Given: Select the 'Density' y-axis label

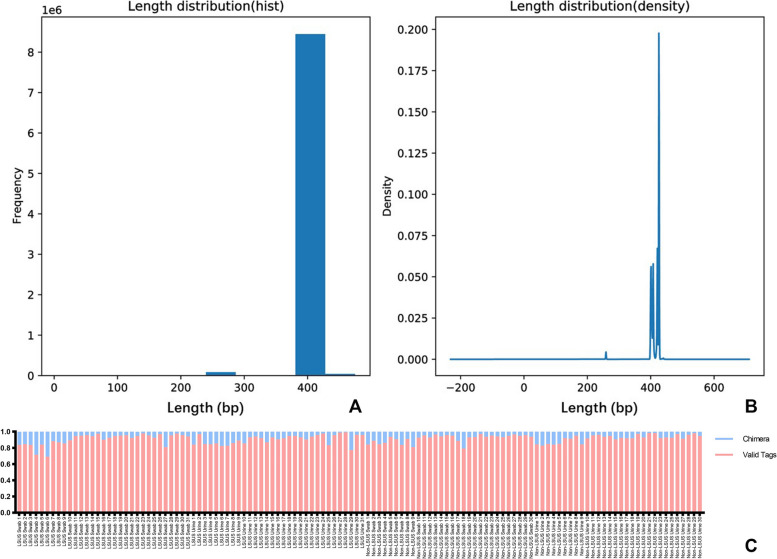Looking at the screenshot, I should point(387,196).
